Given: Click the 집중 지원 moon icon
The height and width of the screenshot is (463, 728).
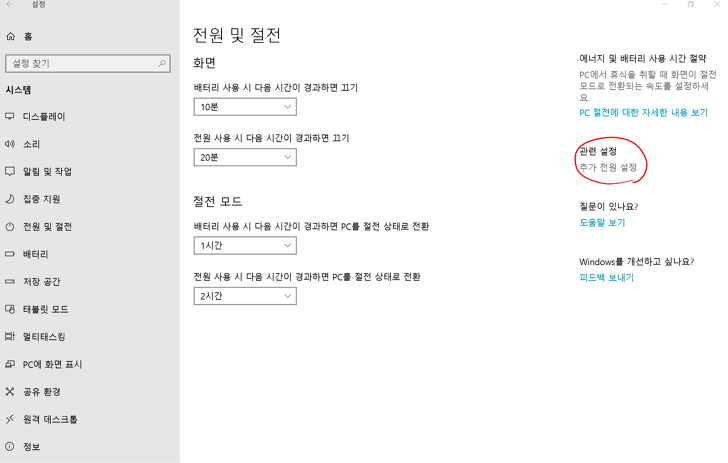Looking at the screenshot, I should point(10,199).
